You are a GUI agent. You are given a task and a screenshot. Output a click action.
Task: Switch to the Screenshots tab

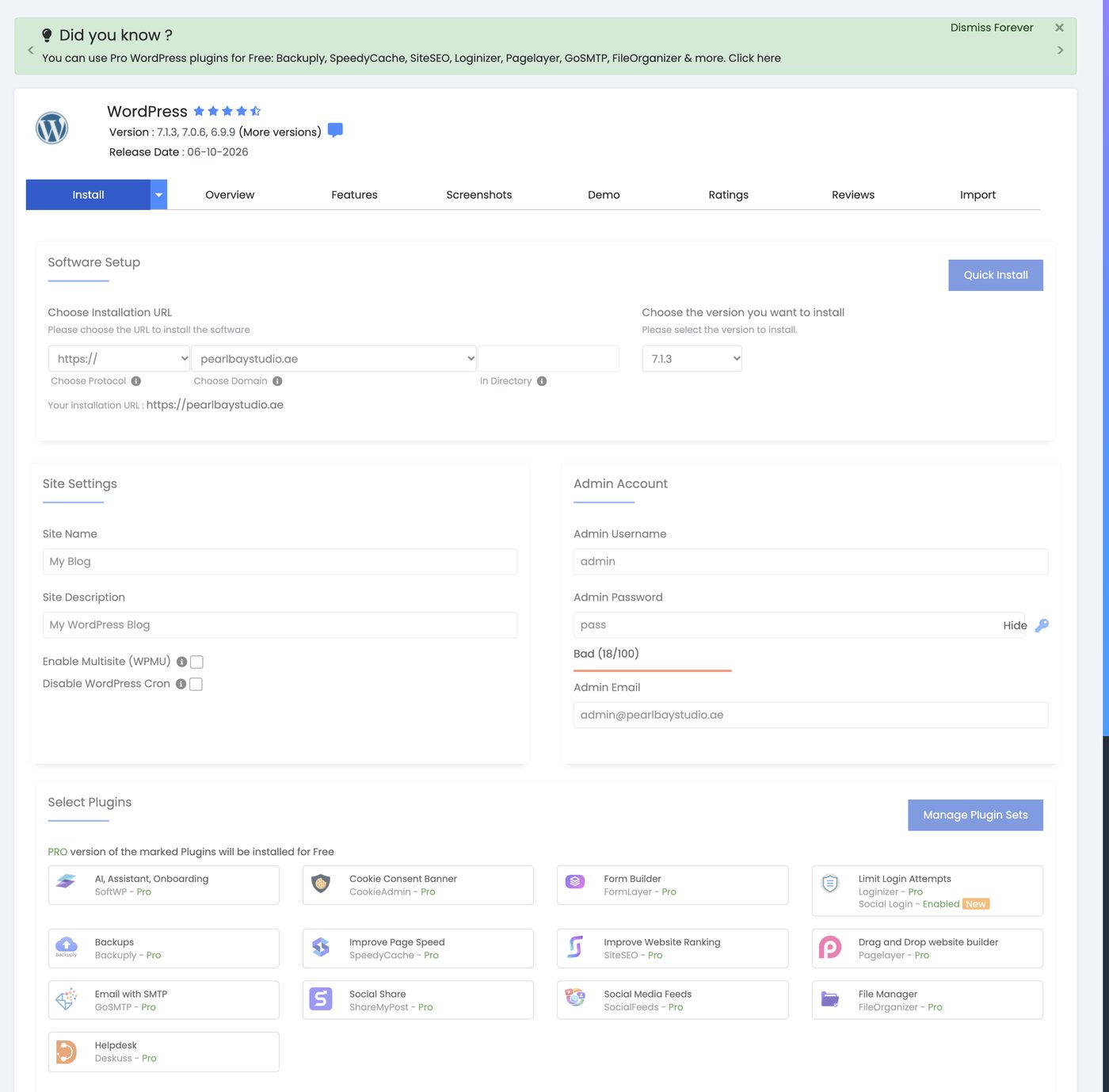[479, 195]
